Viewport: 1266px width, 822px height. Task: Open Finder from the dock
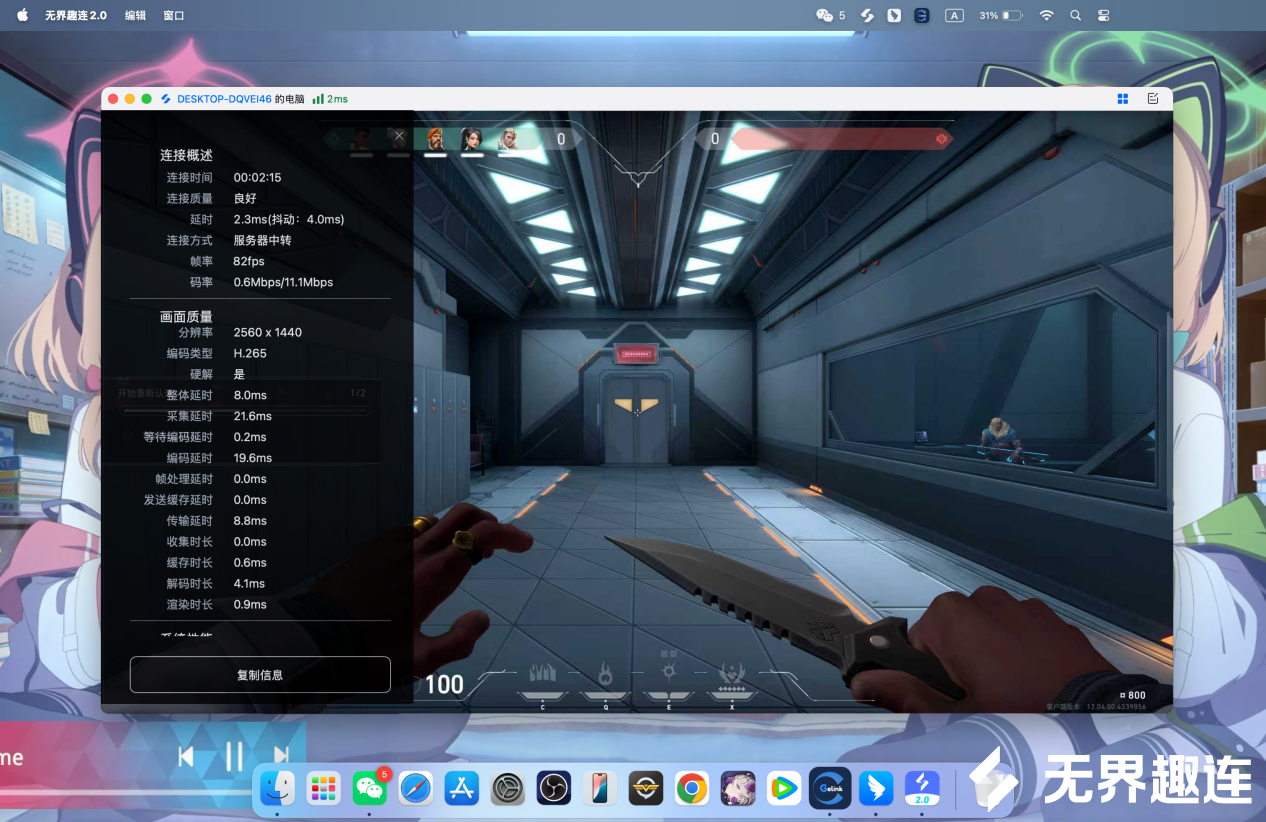[x=277, y=789]
